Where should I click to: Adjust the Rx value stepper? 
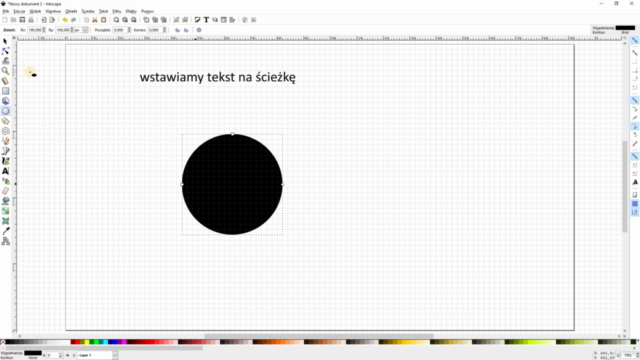click(44, 30)
